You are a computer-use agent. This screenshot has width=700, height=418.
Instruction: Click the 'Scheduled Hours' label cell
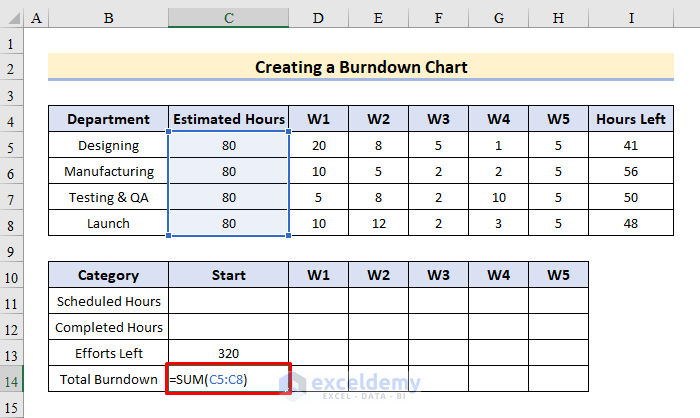click(109, 301)
